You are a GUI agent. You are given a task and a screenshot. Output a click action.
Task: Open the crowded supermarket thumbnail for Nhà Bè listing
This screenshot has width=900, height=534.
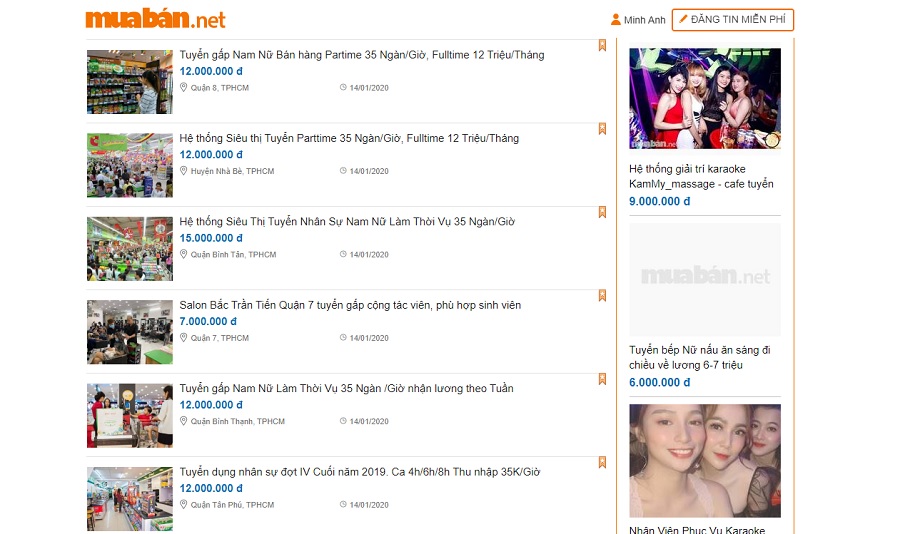tap(130, 165)
